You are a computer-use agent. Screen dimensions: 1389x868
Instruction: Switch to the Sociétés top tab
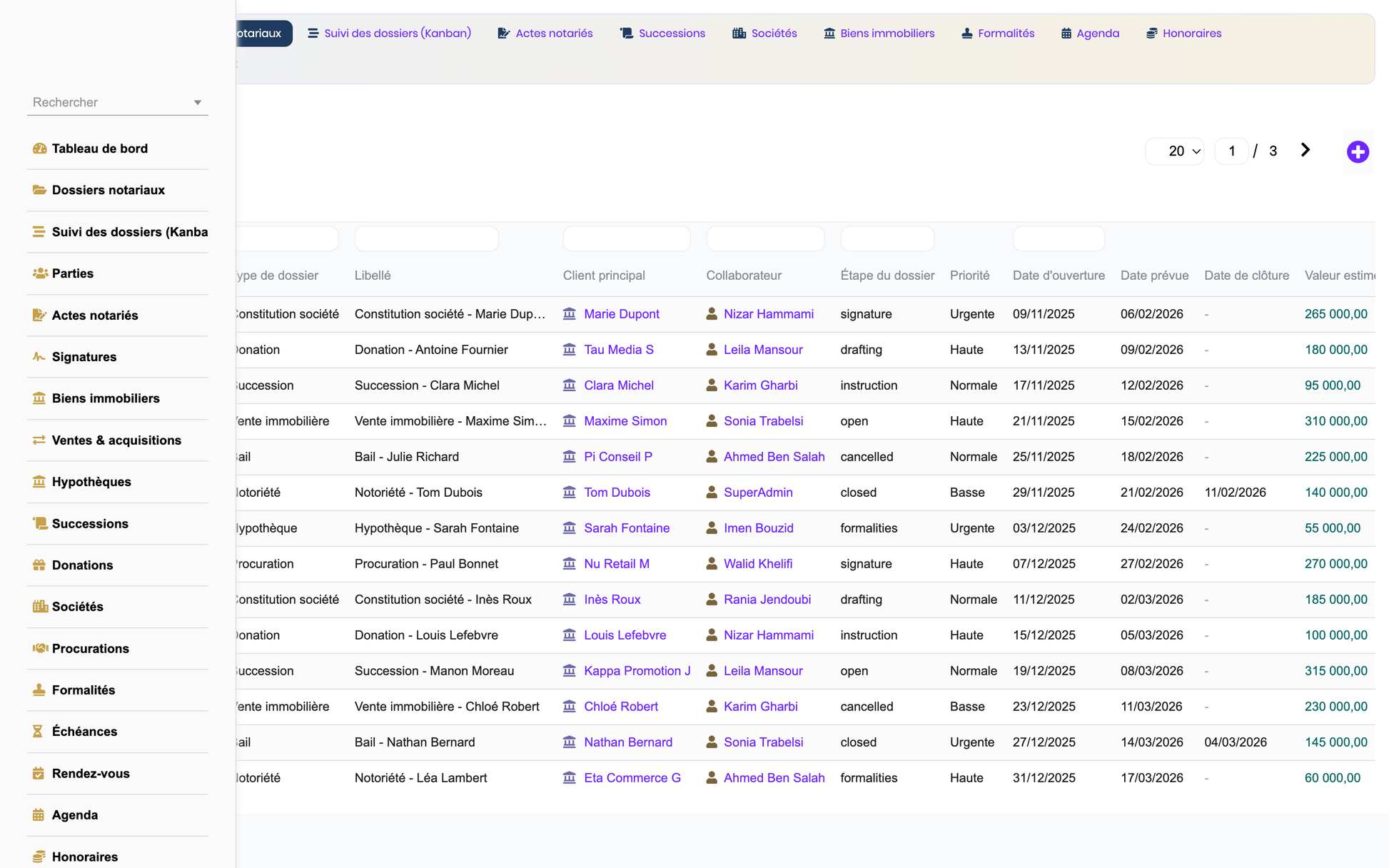coord(764,33)
